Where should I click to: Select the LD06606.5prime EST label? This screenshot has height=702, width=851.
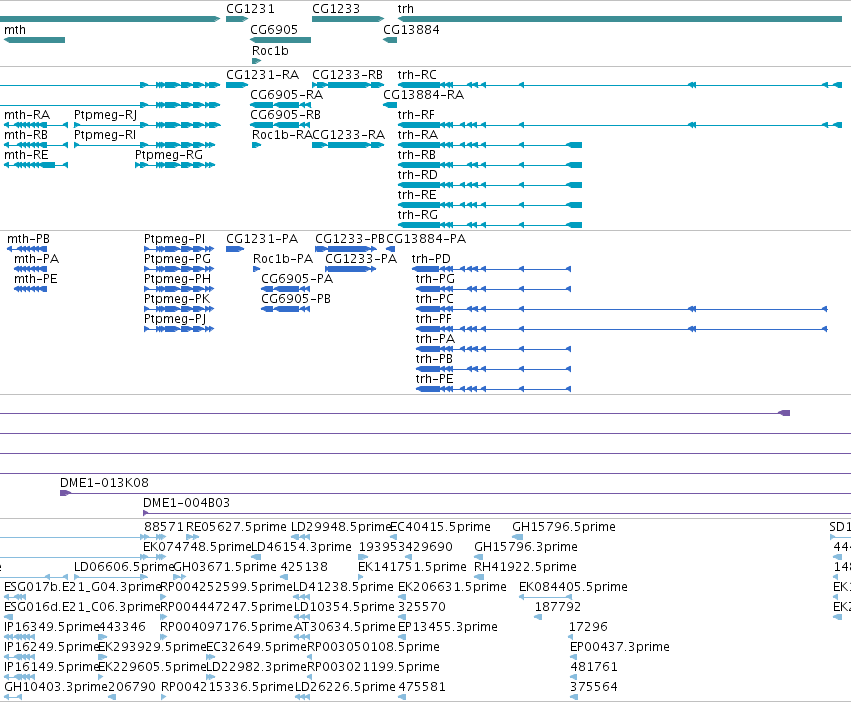pos(124,567)
